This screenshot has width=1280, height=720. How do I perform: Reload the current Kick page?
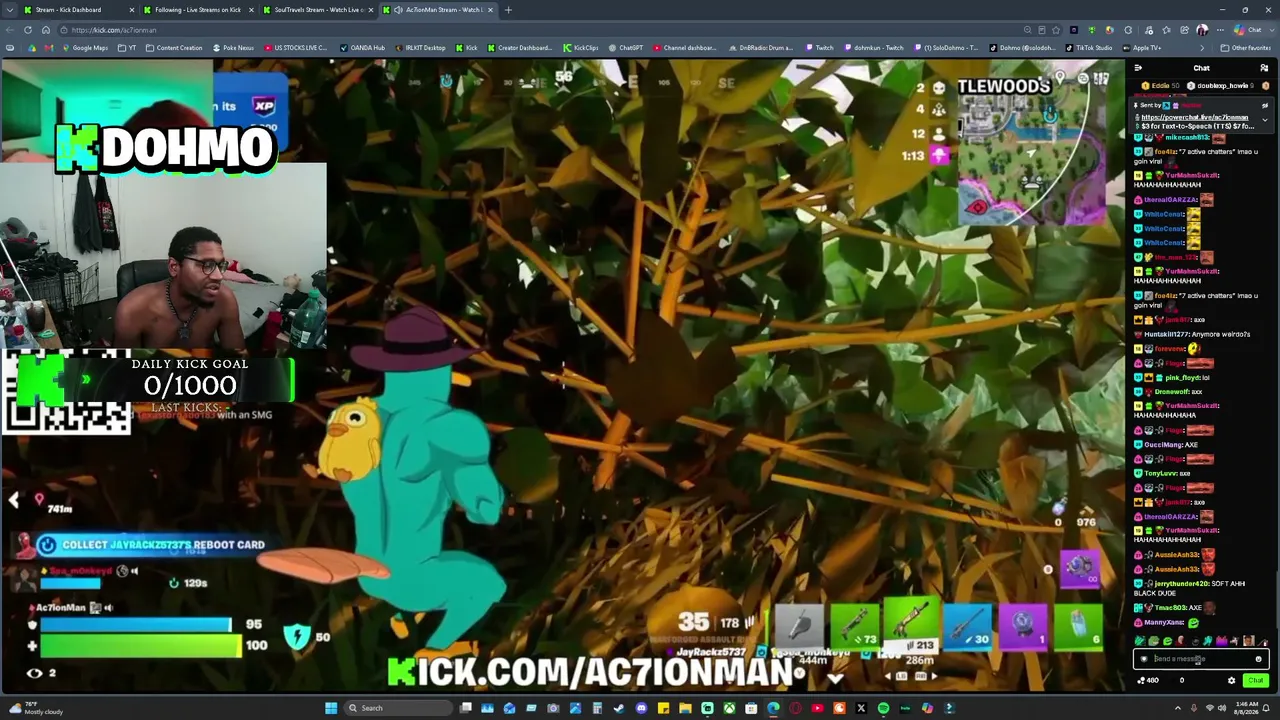click(28, 30)
